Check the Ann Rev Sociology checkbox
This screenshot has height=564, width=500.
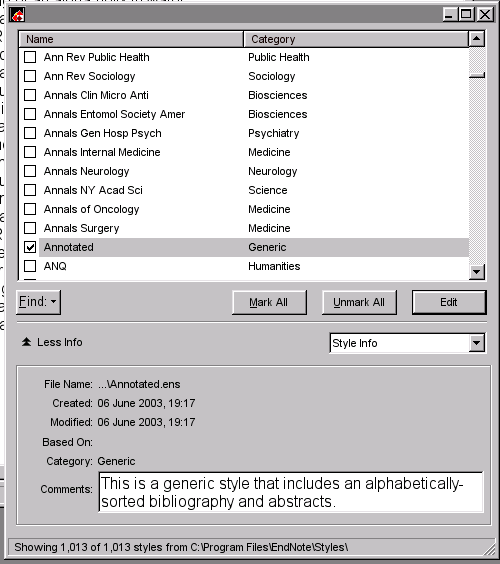point(30,76)
